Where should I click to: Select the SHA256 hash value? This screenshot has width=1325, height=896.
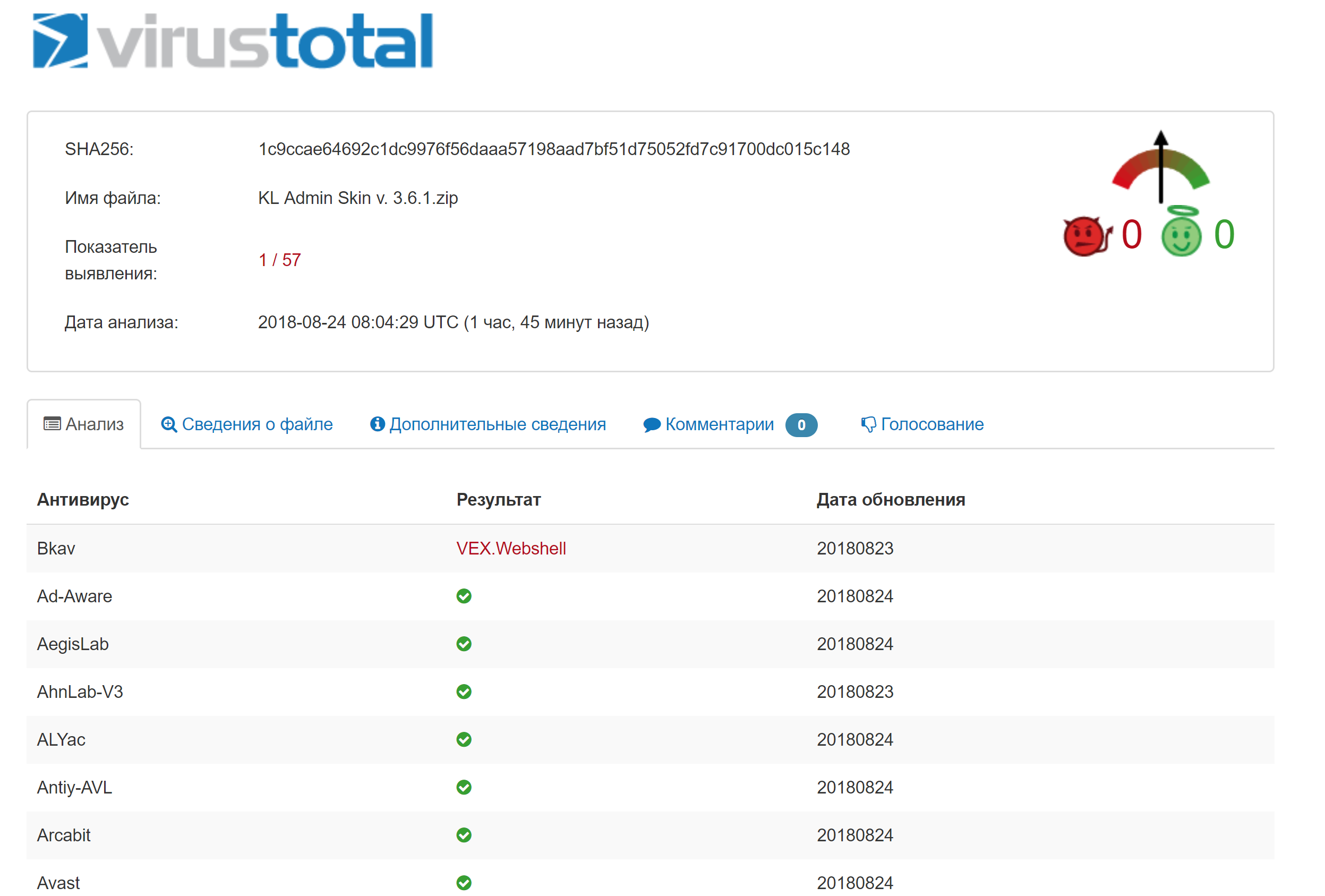click(553, 149)
